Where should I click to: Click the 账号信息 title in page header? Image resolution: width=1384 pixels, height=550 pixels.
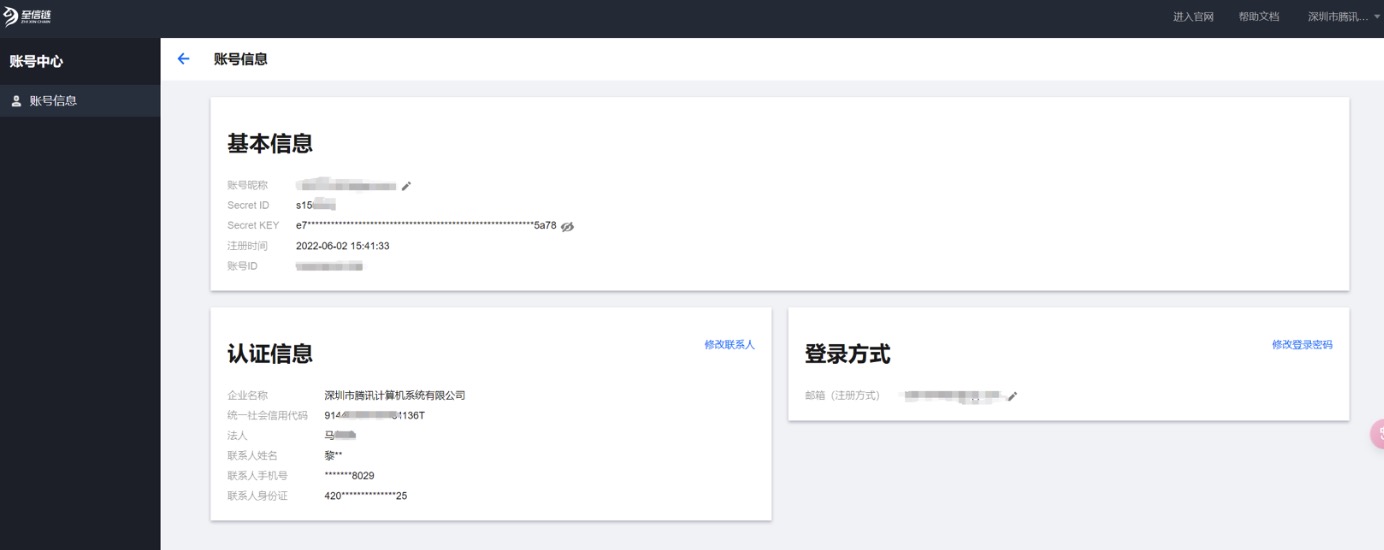pyautogui.click(x=240, y=59)
